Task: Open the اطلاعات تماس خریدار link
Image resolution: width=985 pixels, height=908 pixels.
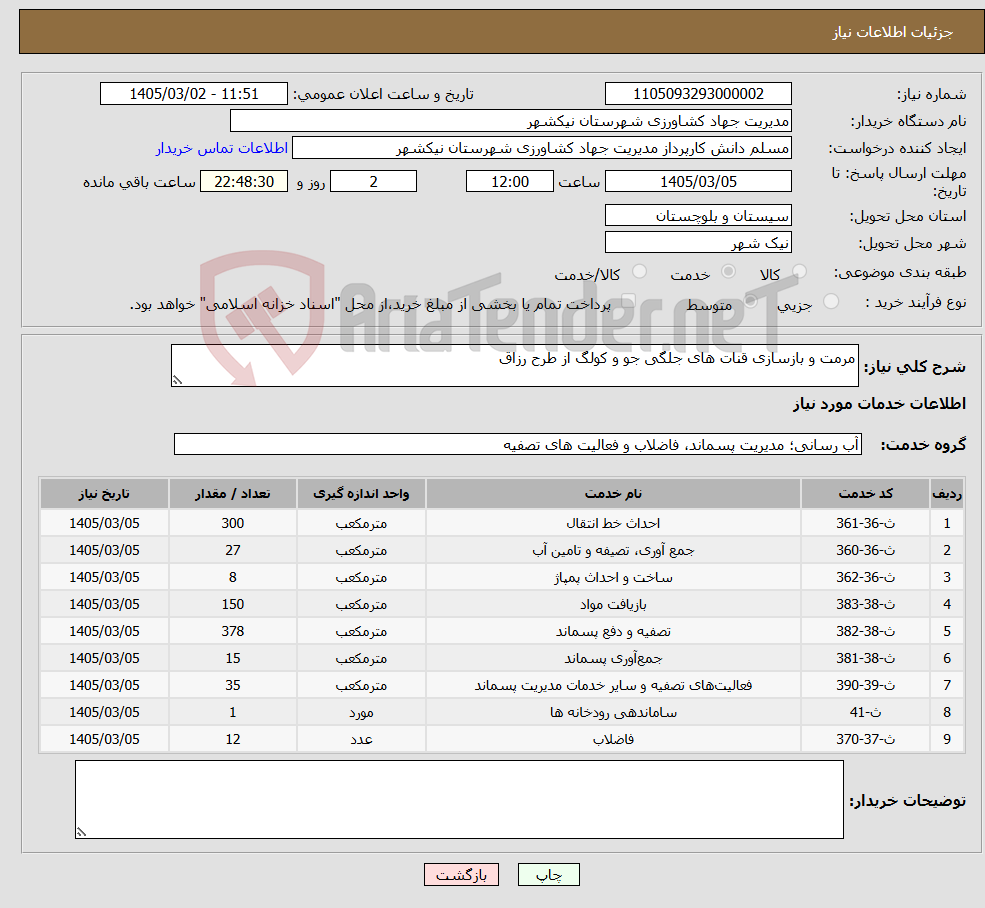Action: coord(222,148)
